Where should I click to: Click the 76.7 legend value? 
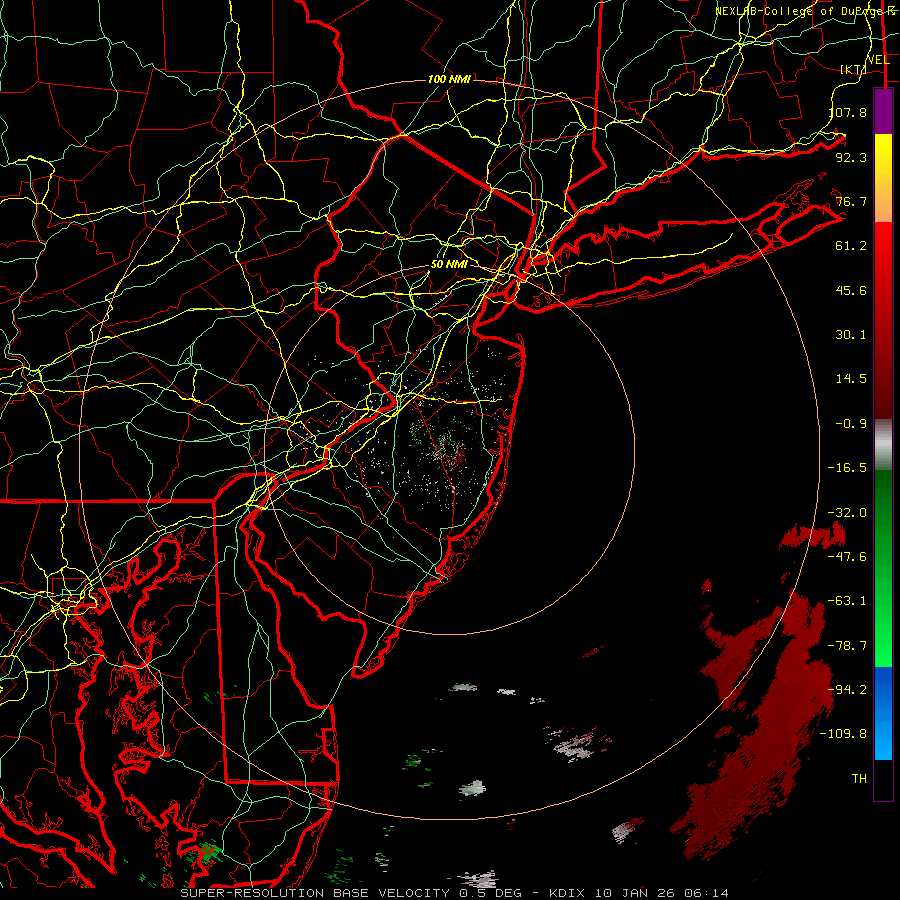pyautogui.click(x=851, y=201)
